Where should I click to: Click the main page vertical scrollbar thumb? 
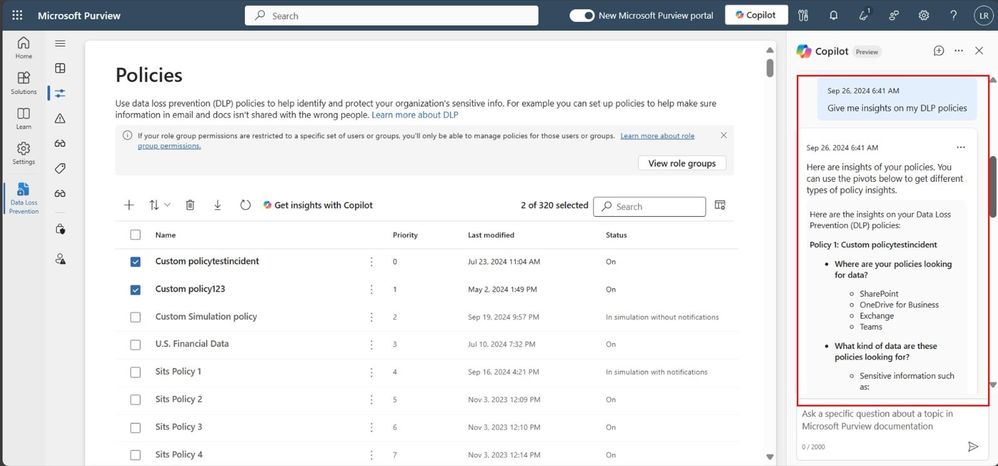tap(770, 67)
